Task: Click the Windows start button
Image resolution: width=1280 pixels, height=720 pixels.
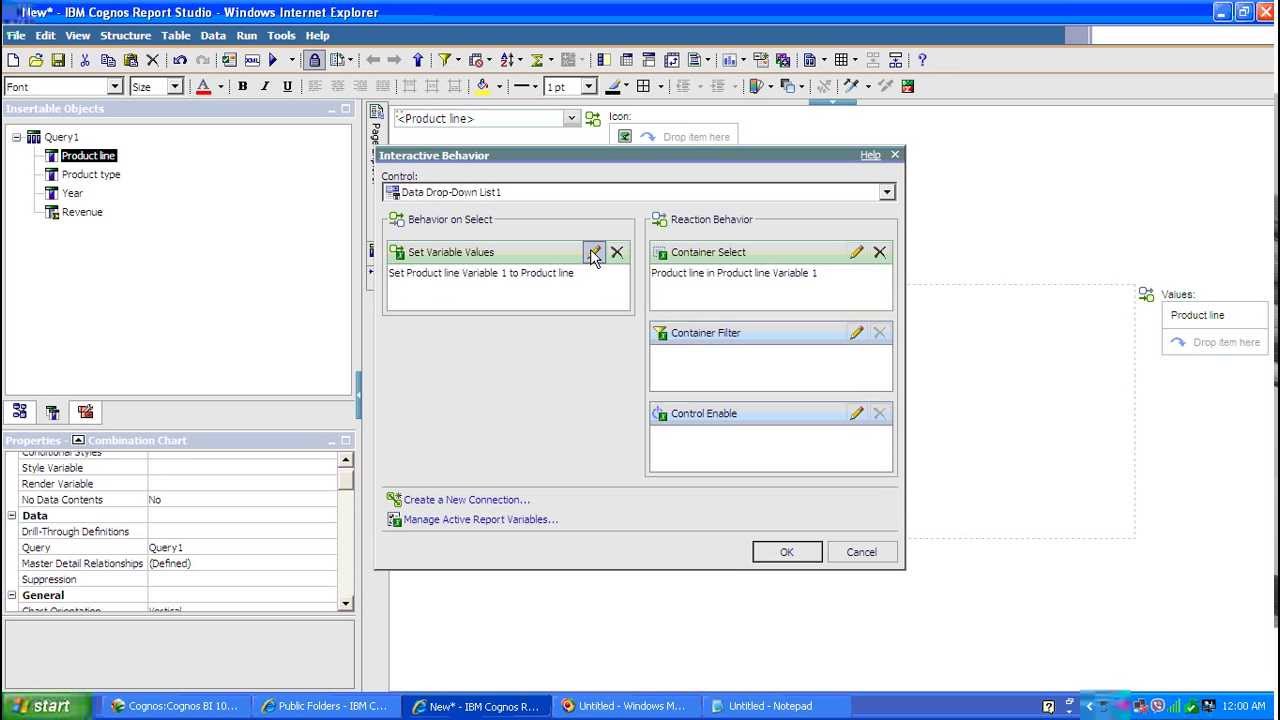Action: point(46,706)
